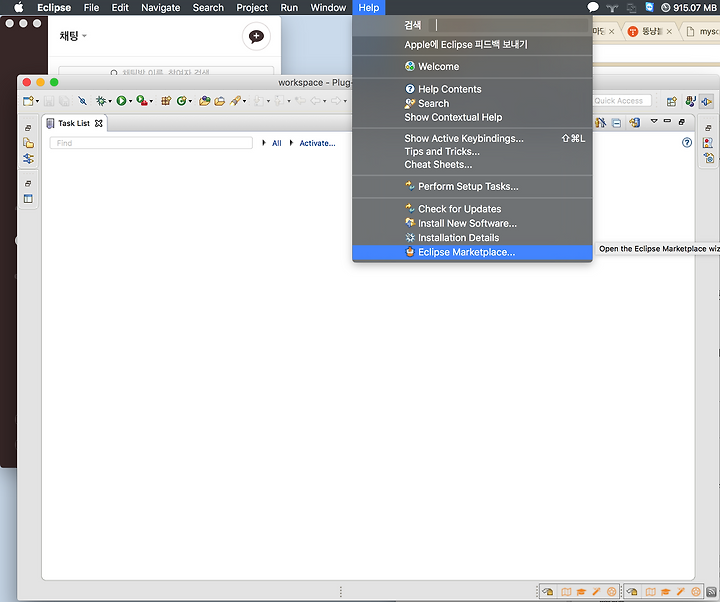
Task: Open the blue arrows icon in left trim
Action: (x=28, y=158)
